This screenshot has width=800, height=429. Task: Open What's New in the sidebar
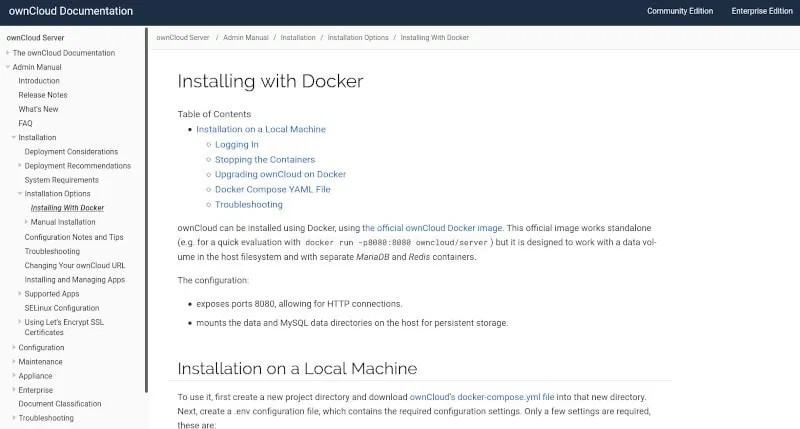38,109
